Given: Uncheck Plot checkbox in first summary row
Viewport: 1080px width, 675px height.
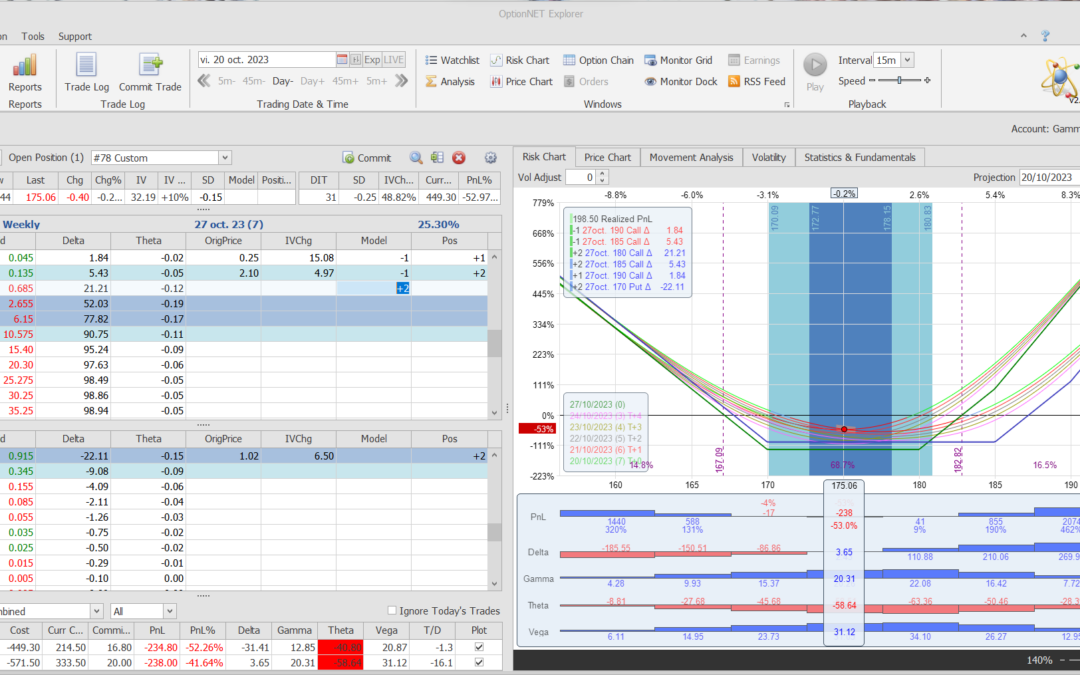Looking at the screenshot, I should pyautogui.click(x=480, y=648).
